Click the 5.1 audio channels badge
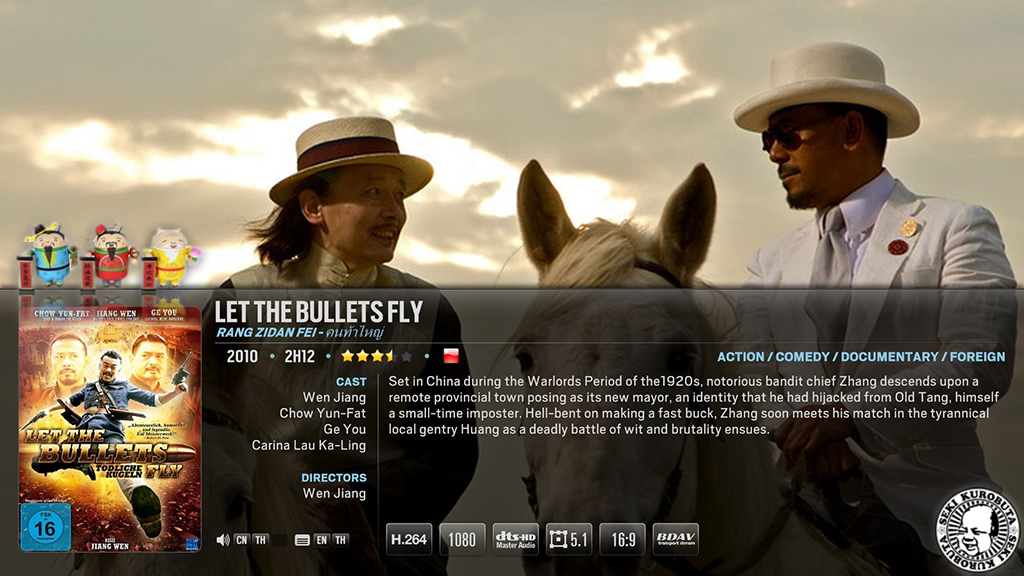Viewport: 1024px width, 576px height. (569, 539)
